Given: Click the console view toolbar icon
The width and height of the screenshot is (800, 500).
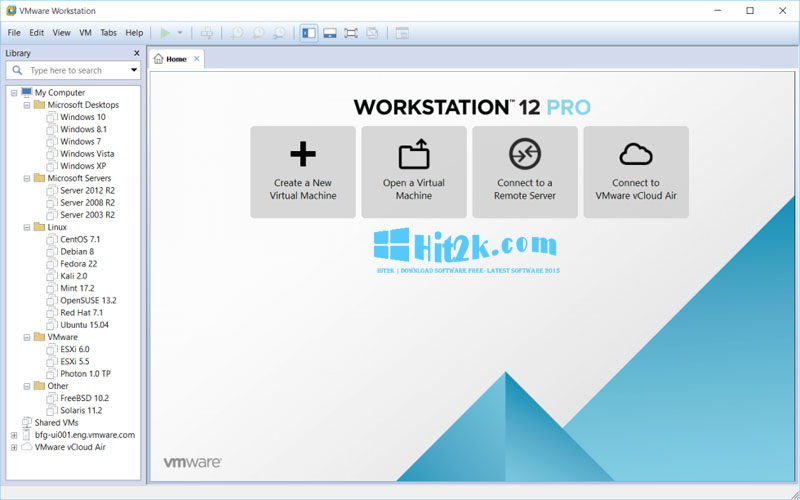Looking at the screenshot, I should coord(402,33).
